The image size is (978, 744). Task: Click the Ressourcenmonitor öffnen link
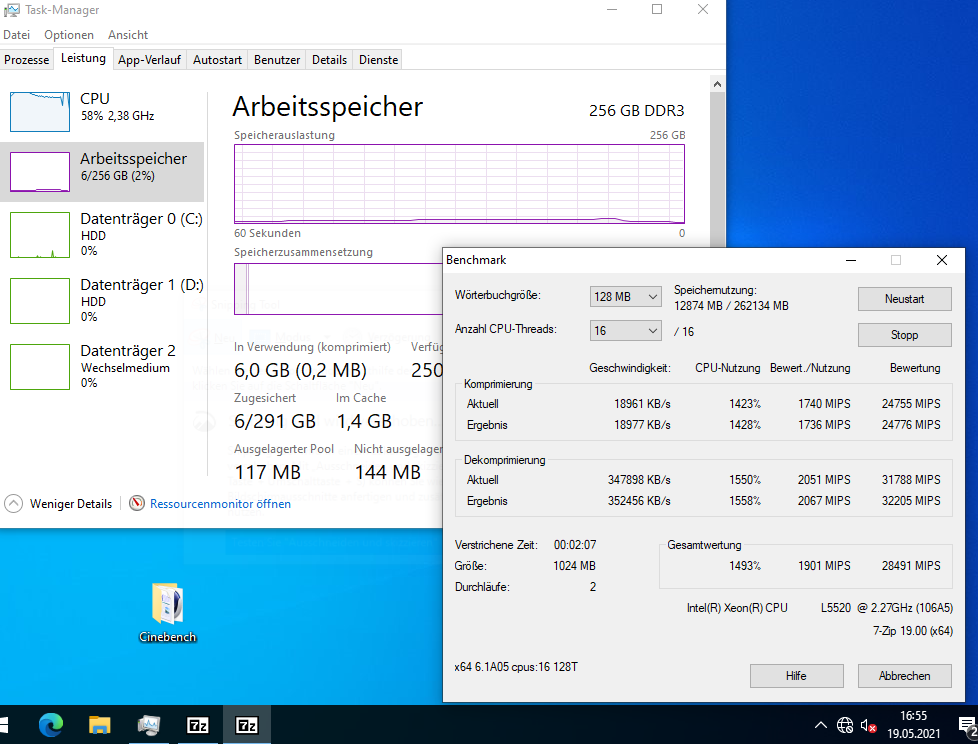click(220, 504)
